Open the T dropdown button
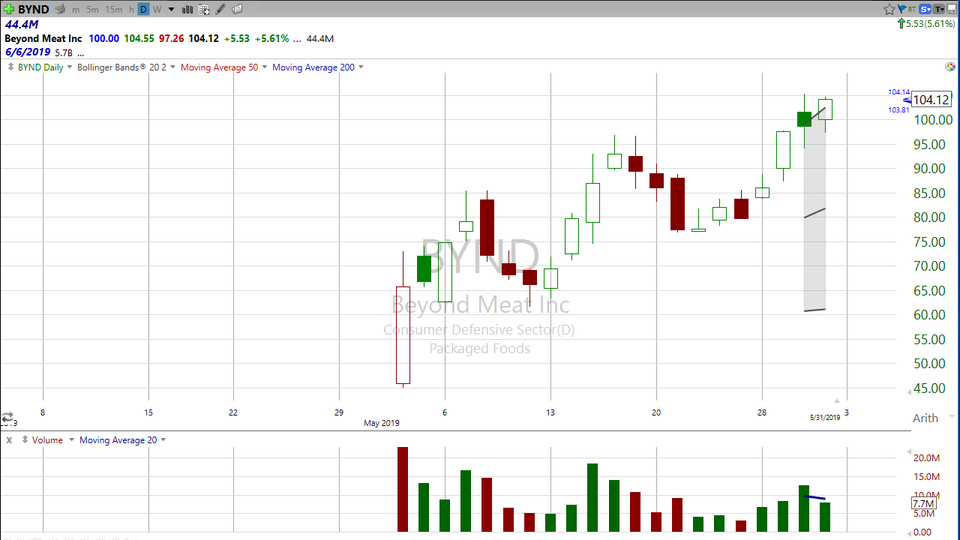Screen dimensions: 960x540 (x=939, y=9)
